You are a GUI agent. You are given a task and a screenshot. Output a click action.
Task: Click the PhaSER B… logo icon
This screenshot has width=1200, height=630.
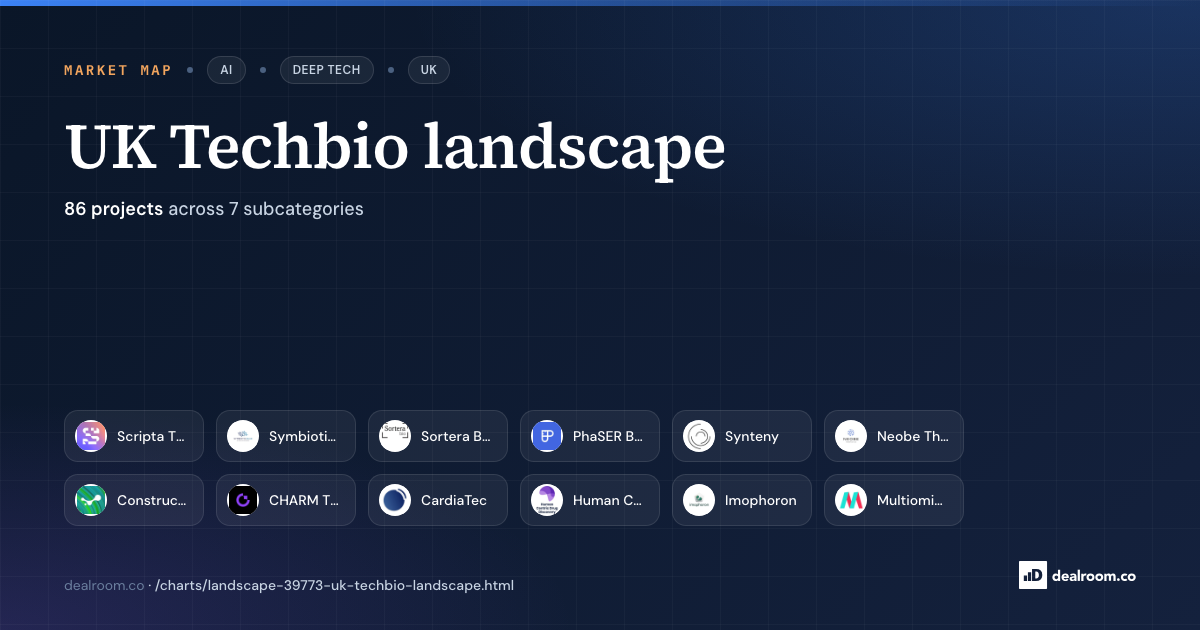[547, 436]
